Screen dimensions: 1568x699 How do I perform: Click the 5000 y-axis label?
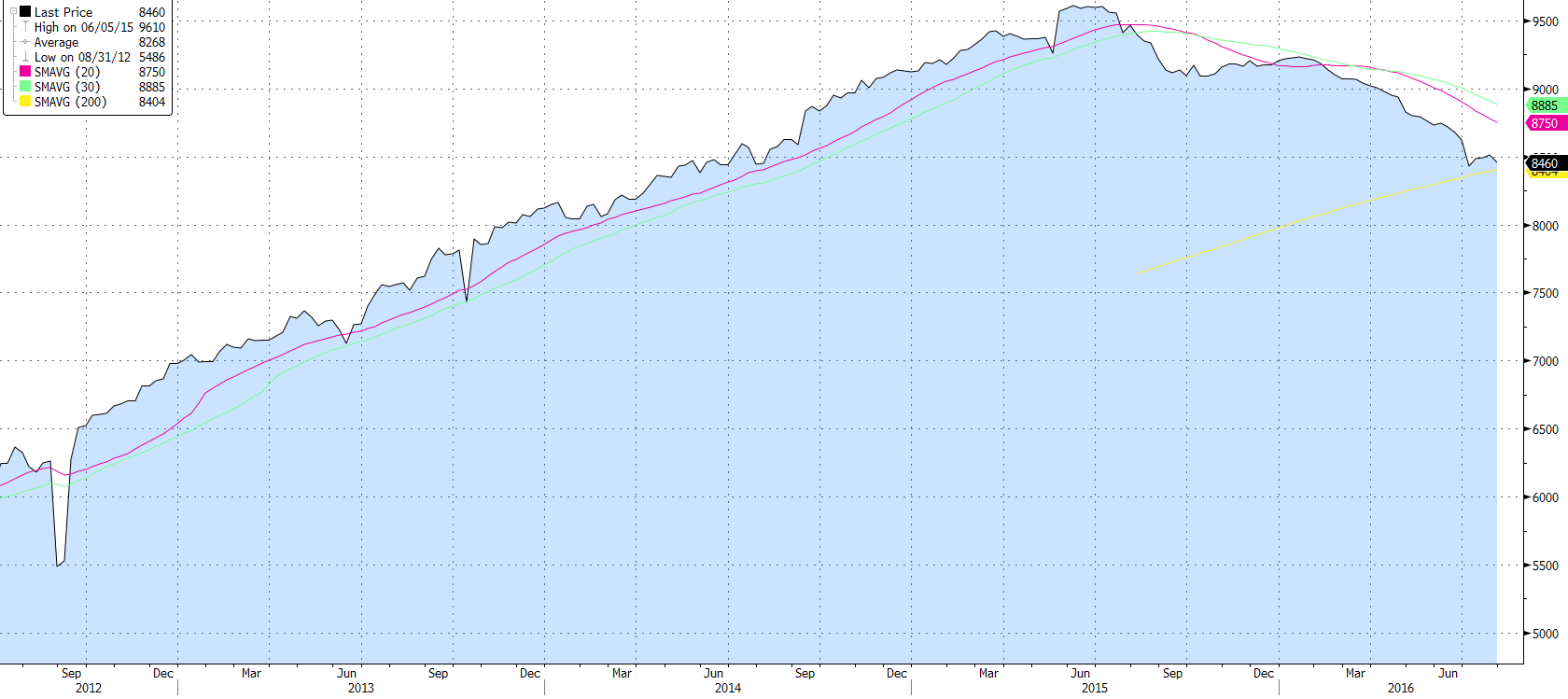[1546, 634]
